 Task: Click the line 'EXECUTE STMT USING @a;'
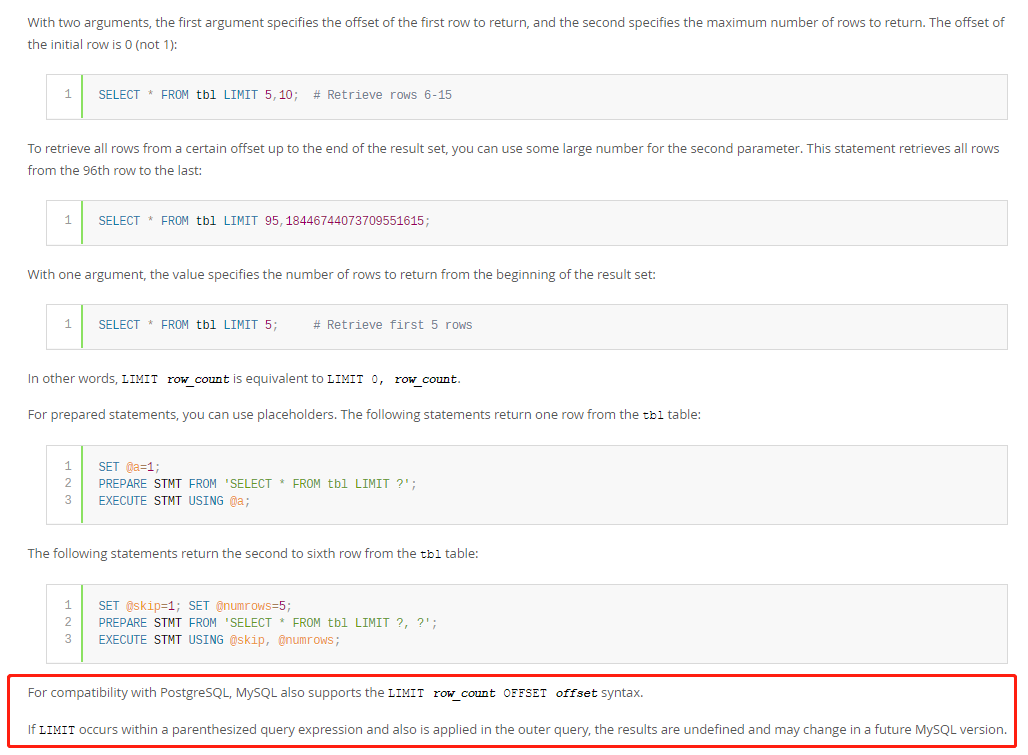point(174,501)
